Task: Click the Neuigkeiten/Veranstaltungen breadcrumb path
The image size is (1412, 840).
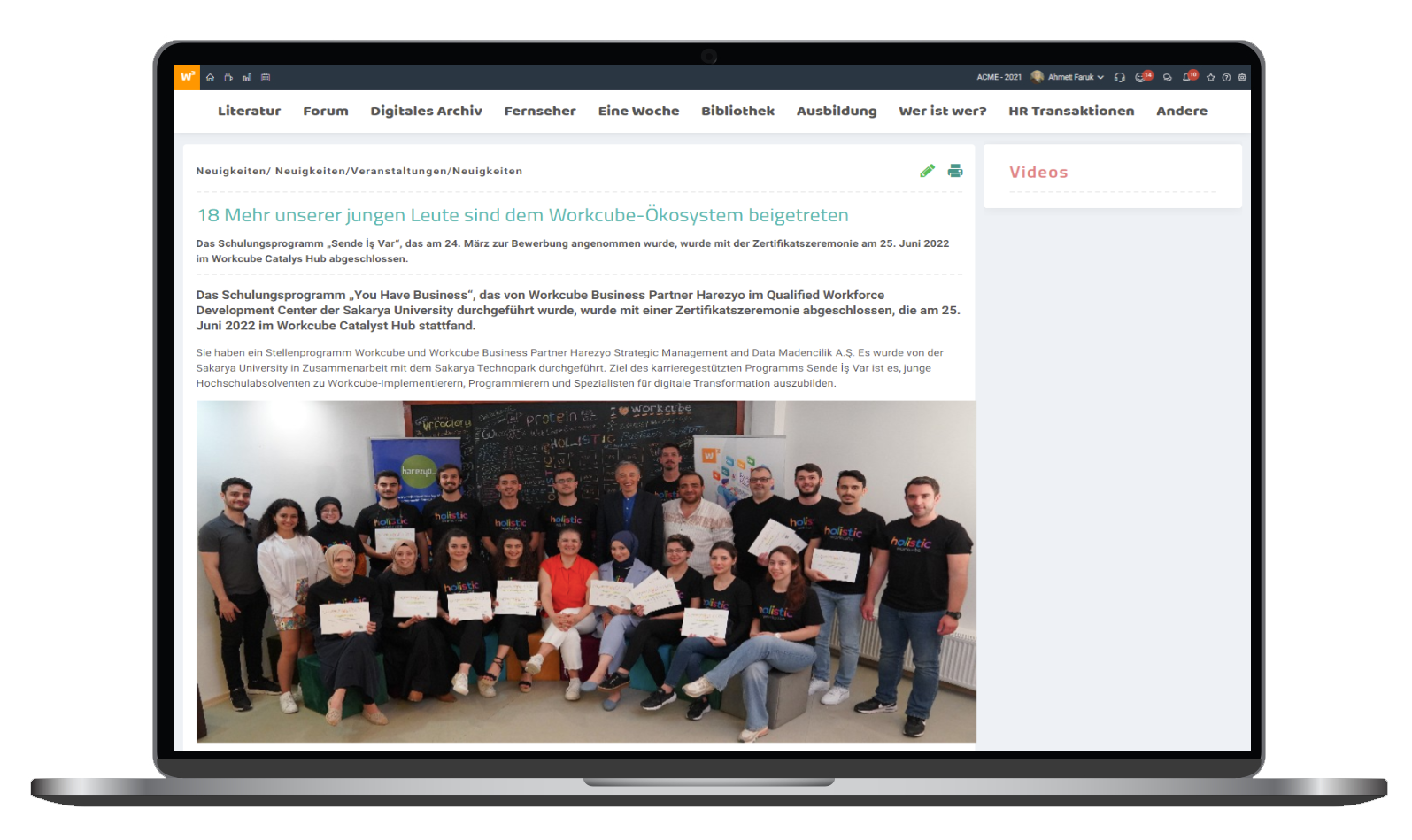Action: [359, 171]
